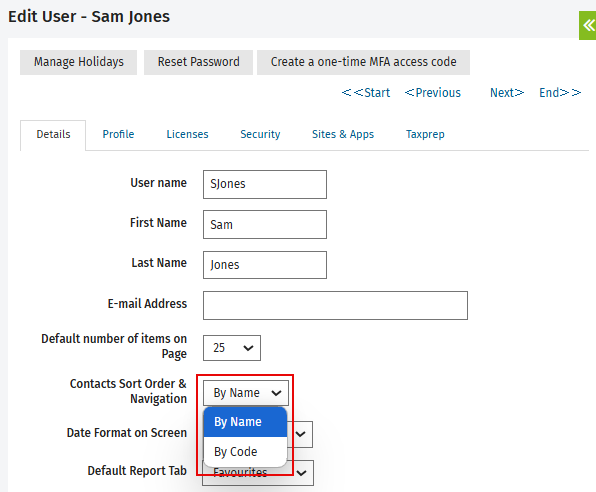The height and width of the screenshot is (492, 596).
Task: Focus the Last Name field
Action: pos(265,265)
